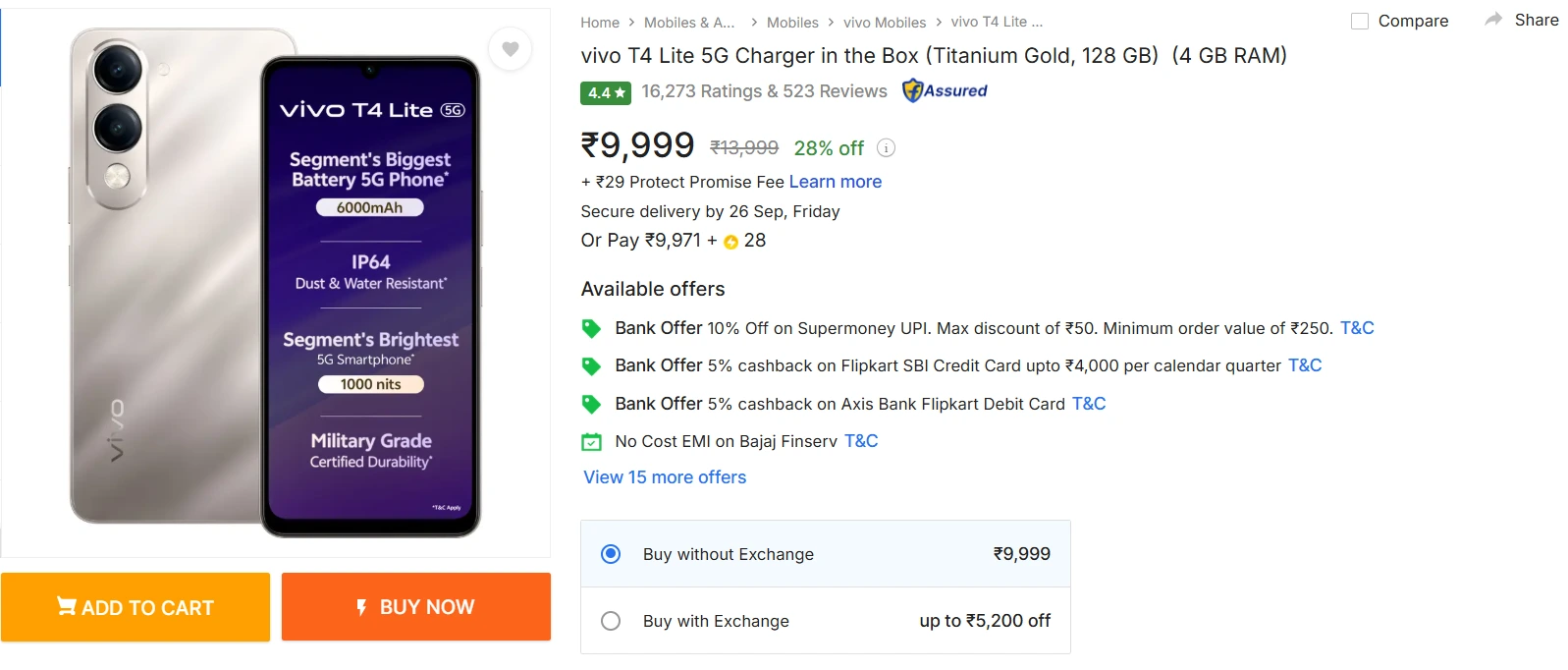This screenshot has width=1568, height=670.
Task: Click lightning icon in BUY NOW button
Action: pos(359,606)
